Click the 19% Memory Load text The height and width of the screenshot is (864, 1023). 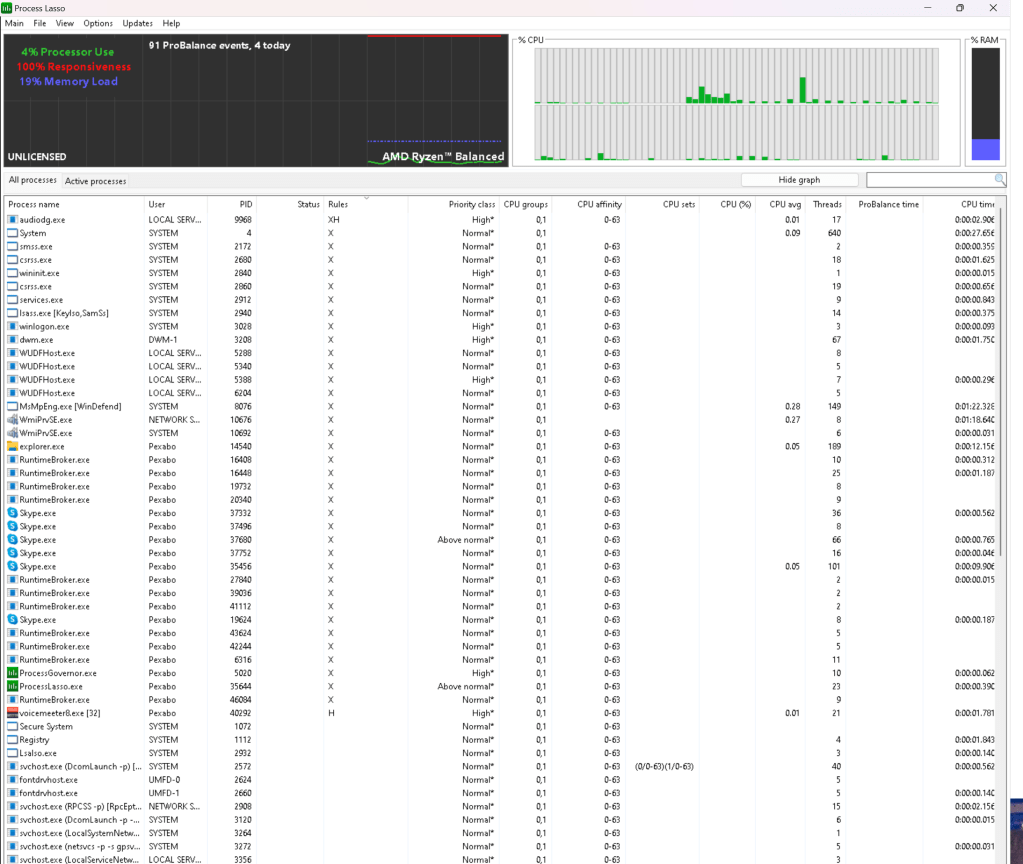pyautogui.click(x=69, y=82)
